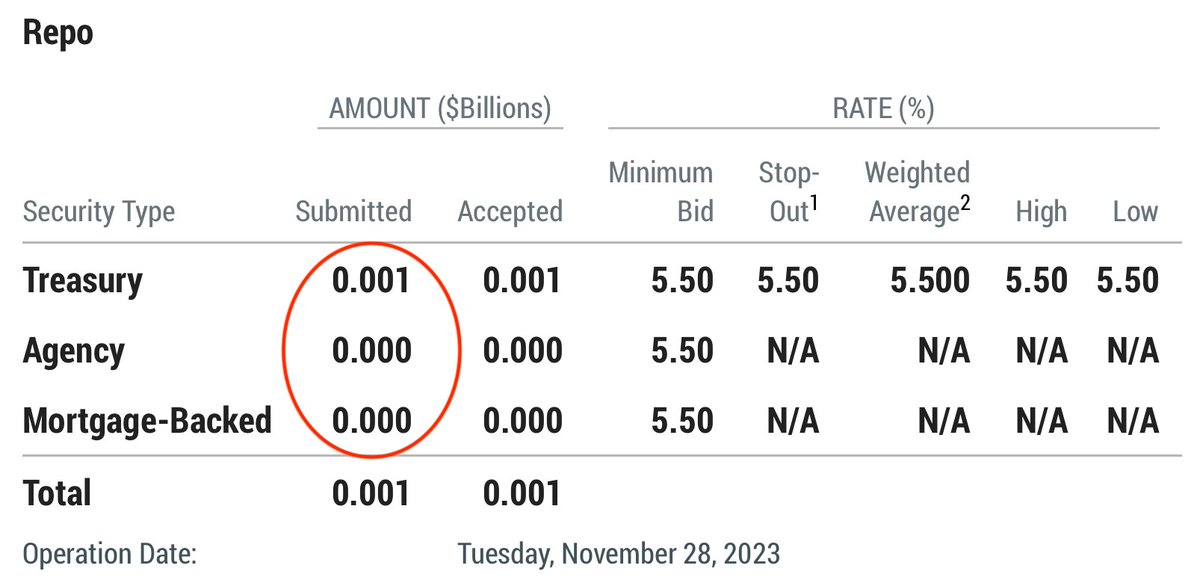Click the Low rate column header

click(1135, 212)
